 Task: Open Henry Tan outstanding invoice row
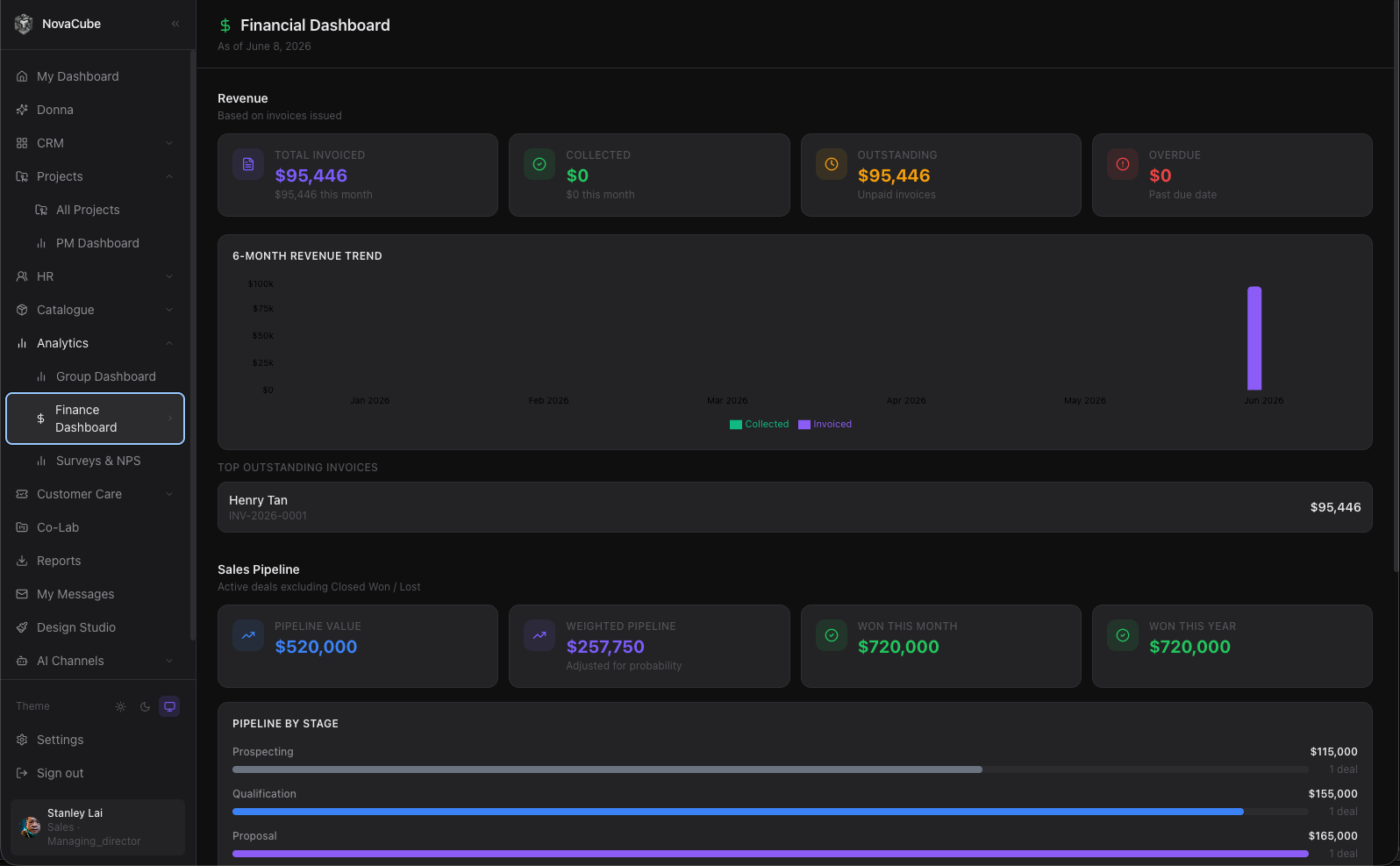[x=795, y=507]
